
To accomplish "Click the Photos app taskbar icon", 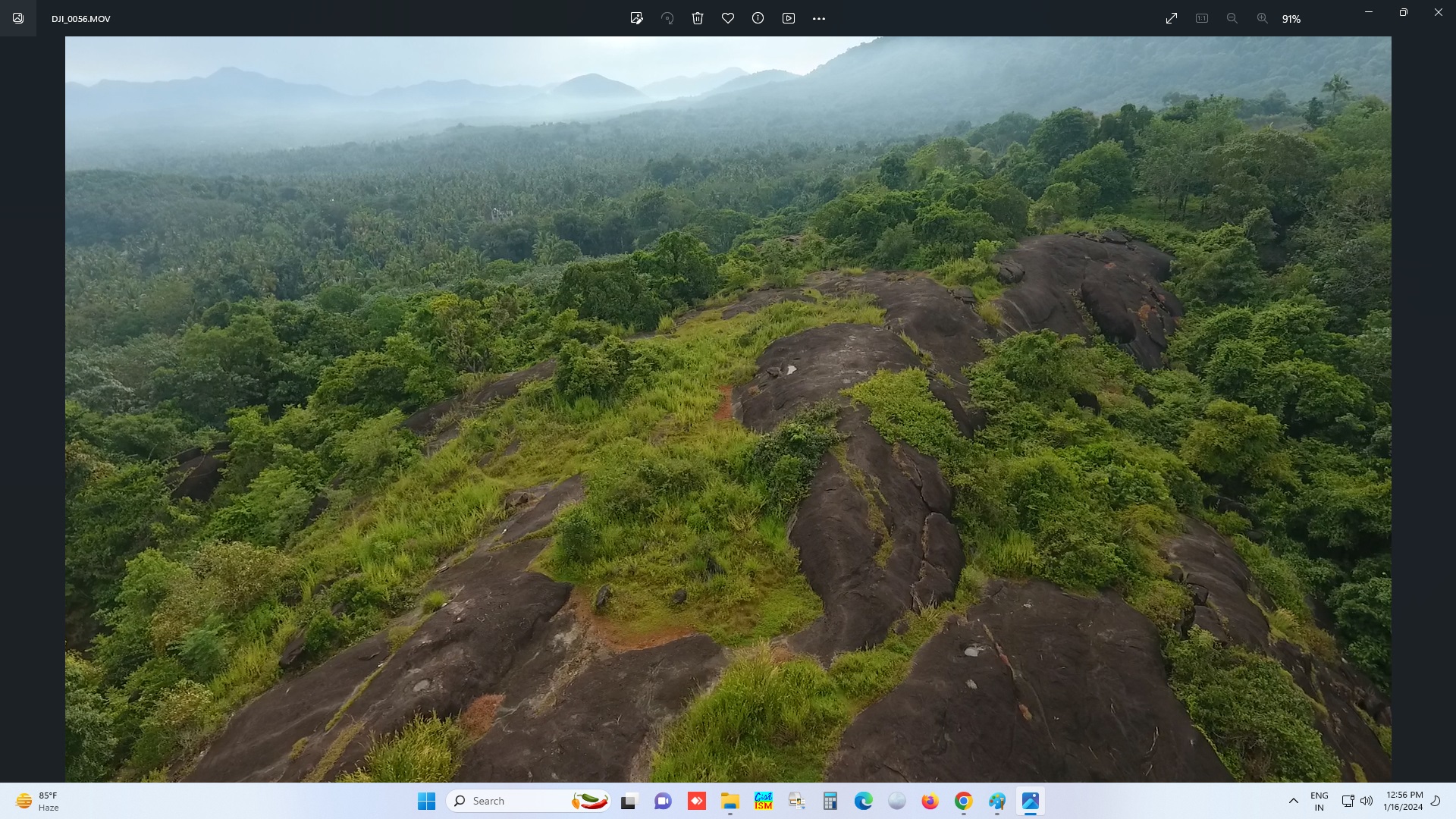I will (x=1031, y=801).
